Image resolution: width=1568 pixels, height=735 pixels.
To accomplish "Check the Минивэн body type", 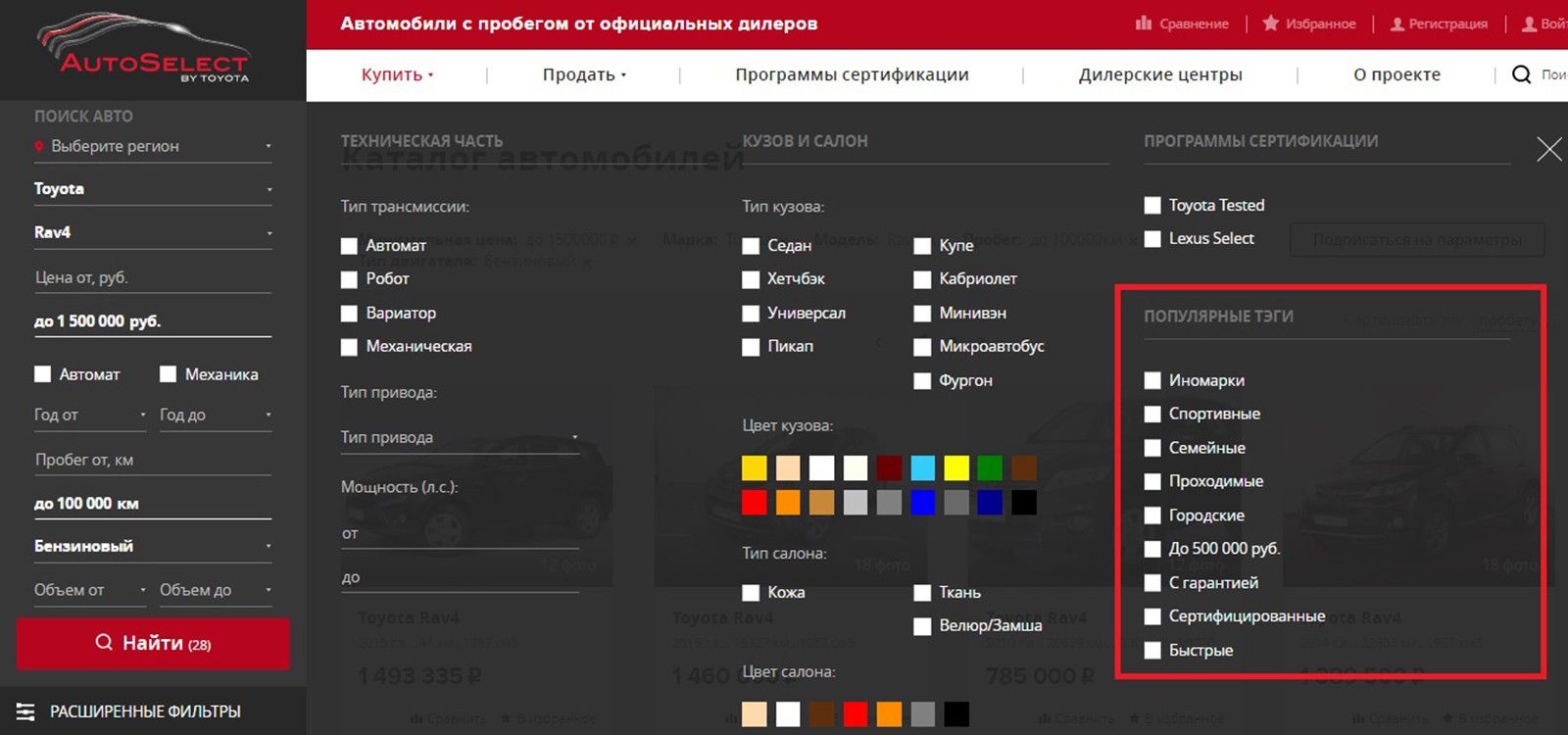I will pyautogui.click(x=922, y=314).
